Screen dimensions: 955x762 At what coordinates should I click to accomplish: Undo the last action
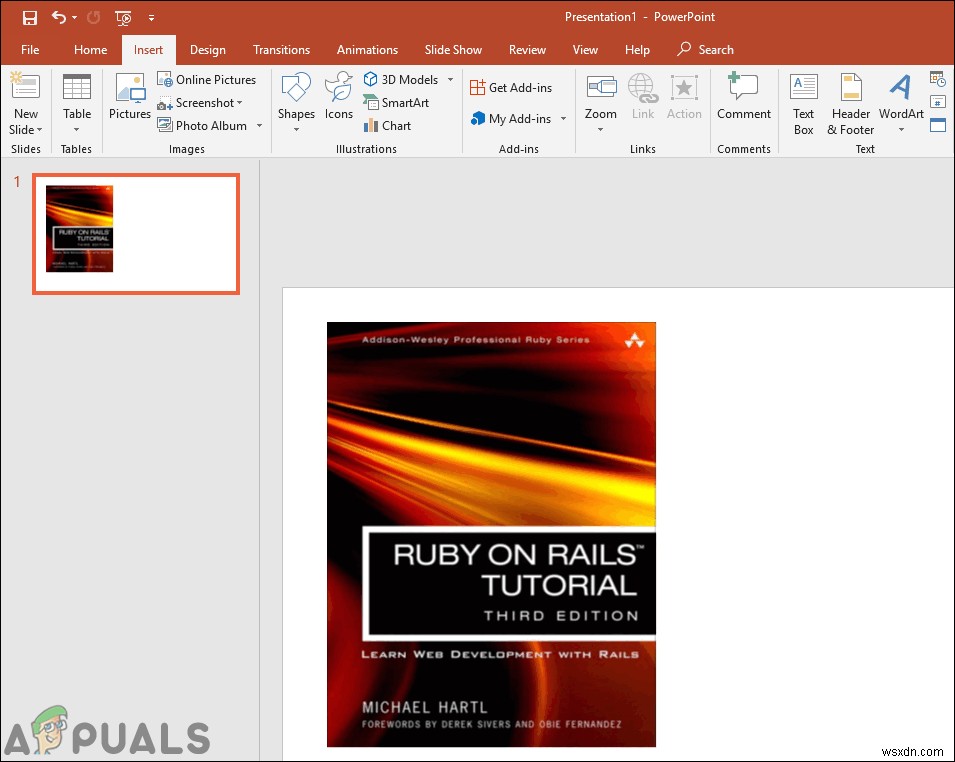(x=58, y=17)
